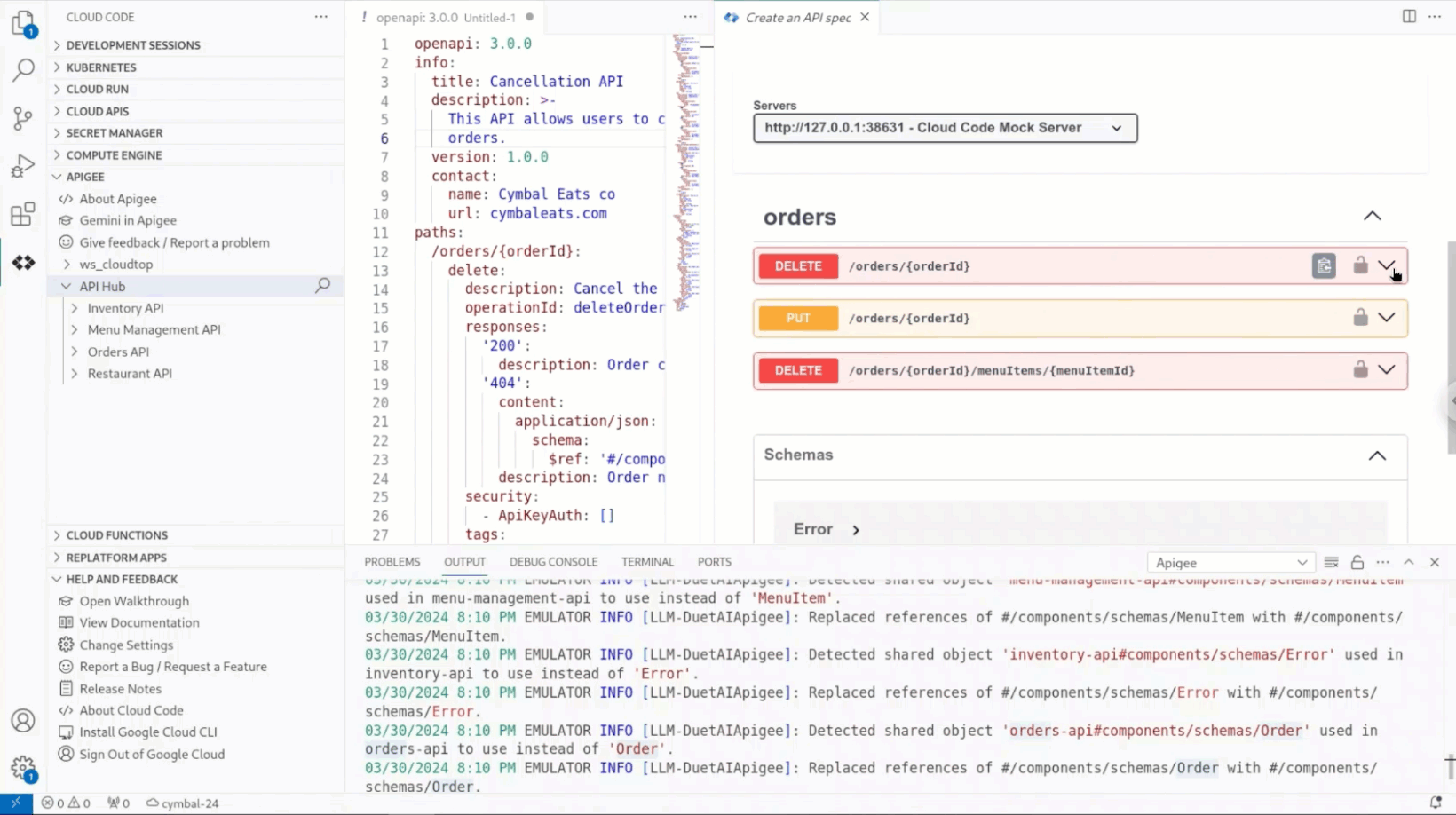1456x815 pixels.
Task: Open the Accounts icon in activity bar
Action: [23, 721]
